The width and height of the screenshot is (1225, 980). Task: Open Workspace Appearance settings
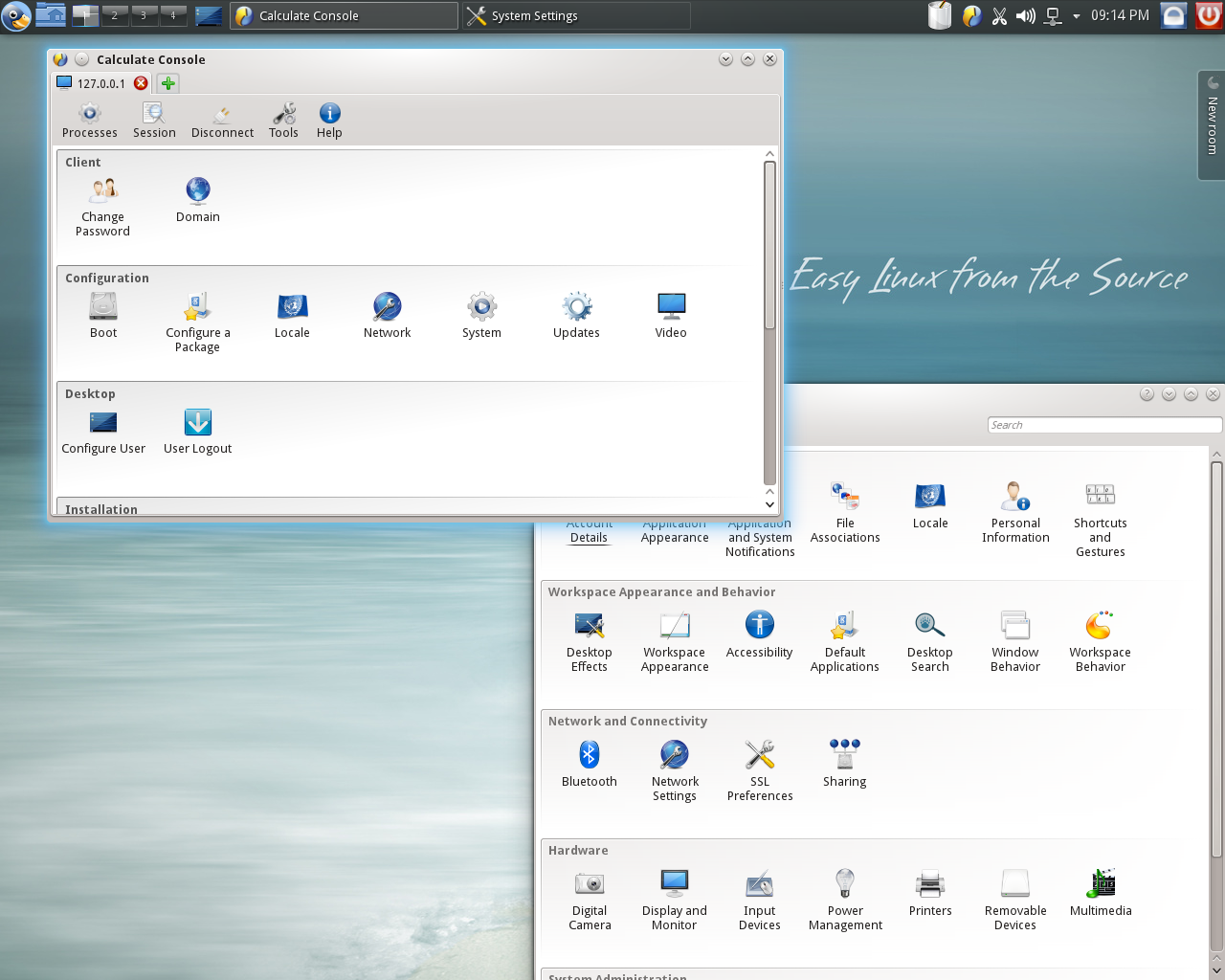pyautogui.click(x=675, y=642)
